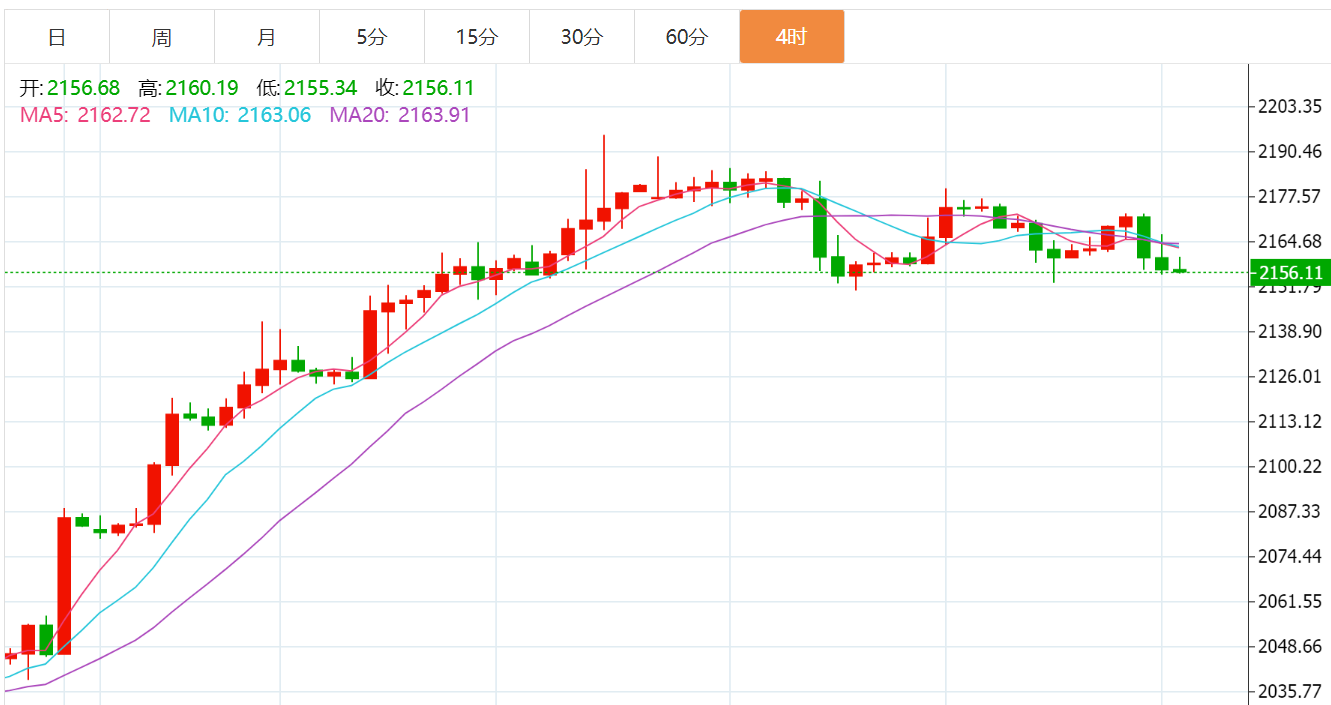Screen dimensions: 1331x705
Task: Click the green current price tag on axis
Action: coord(1290,273)
